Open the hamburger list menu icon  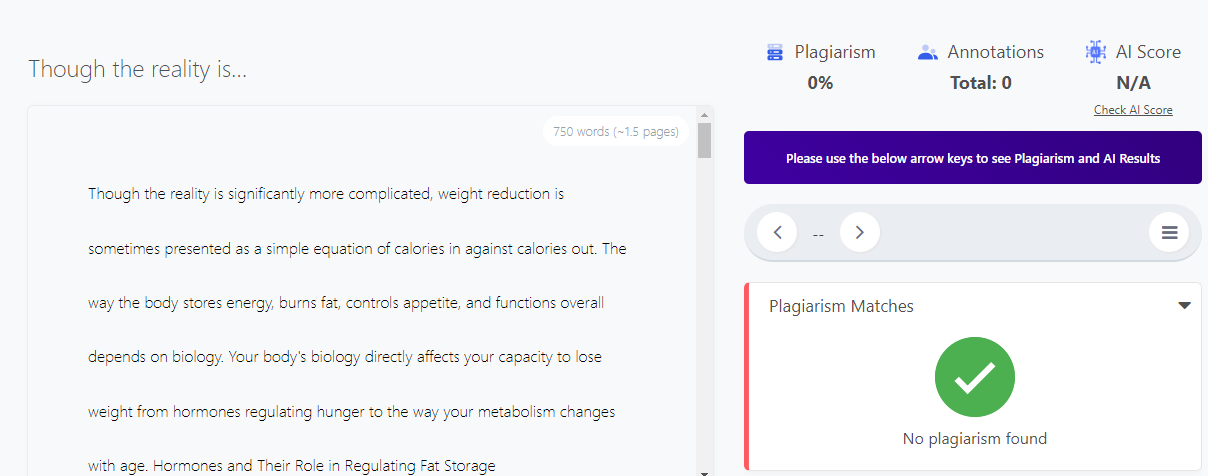[x=1169, y=233]
